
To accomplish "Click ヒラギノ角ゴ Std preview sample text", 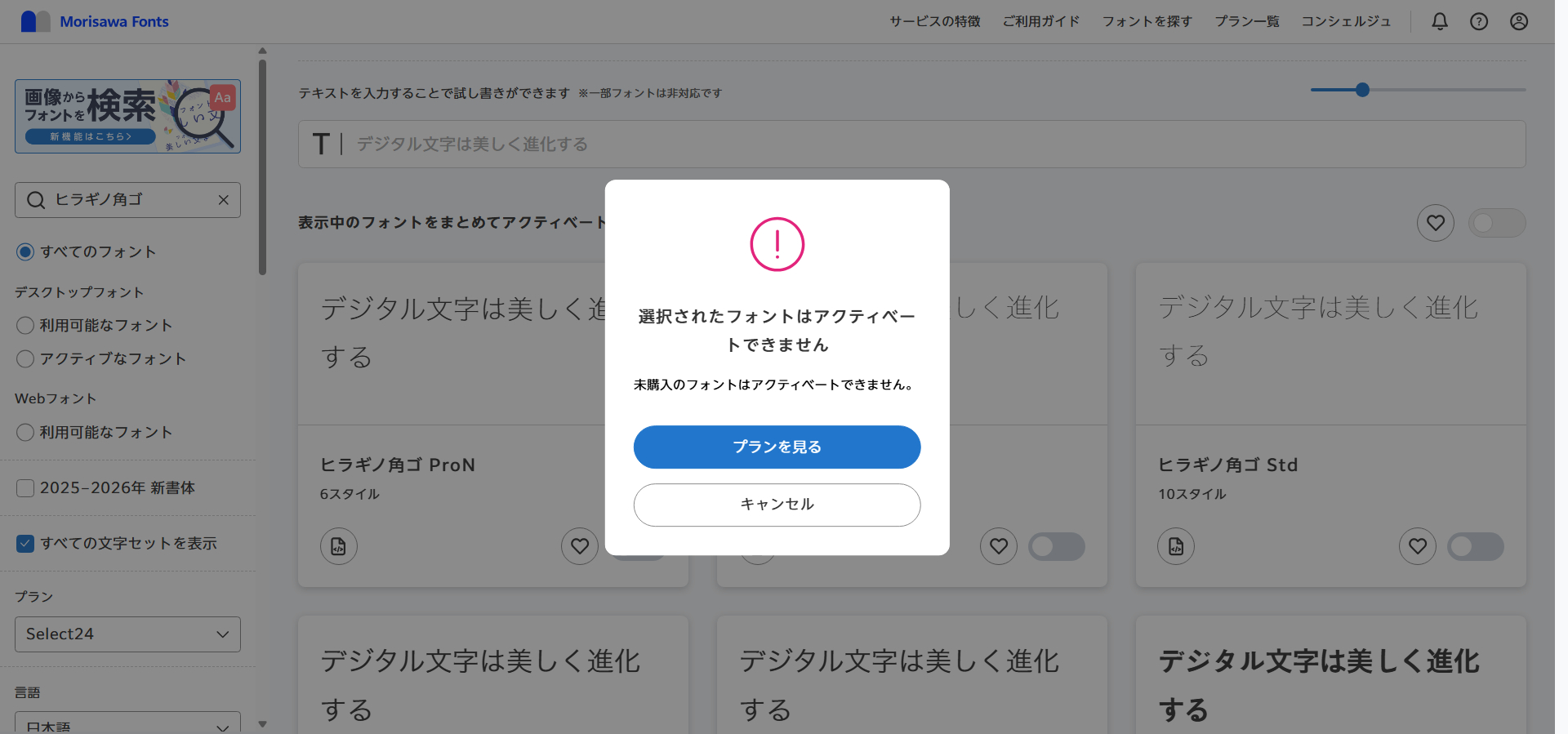I will click(x=1318, y=331).
